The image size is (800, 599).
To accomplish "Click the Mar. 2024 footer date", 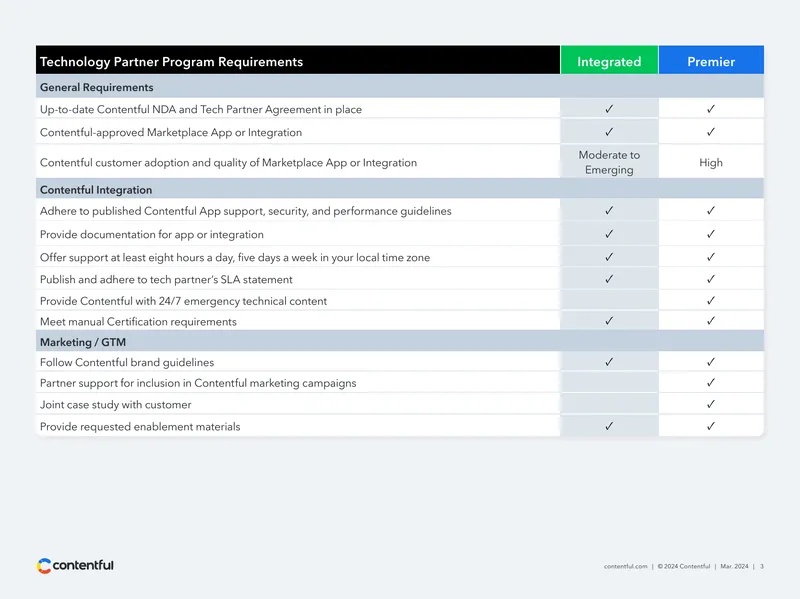I will coord(734,566).
